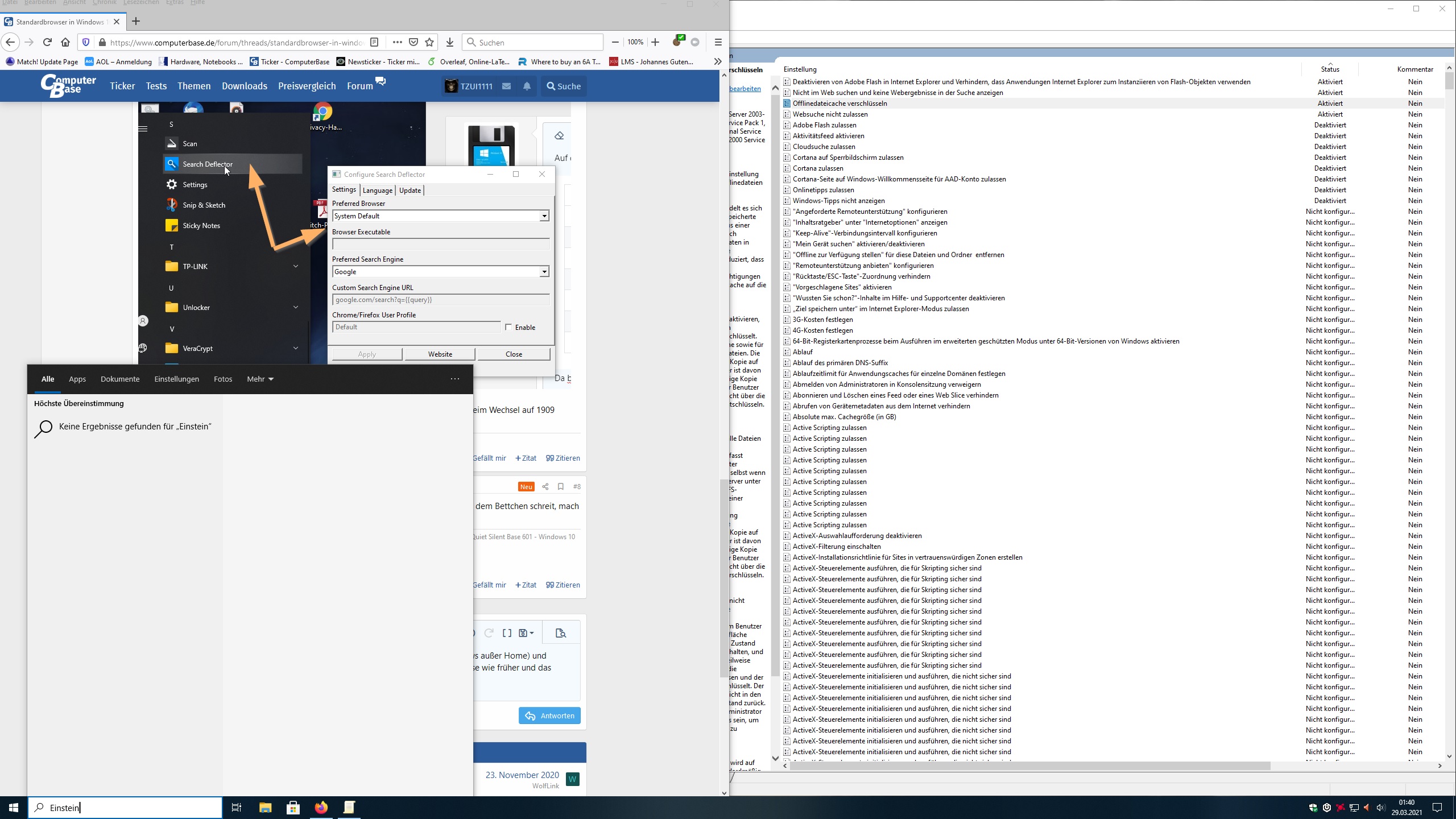The height and width of the screenshot is (819, 1456).
Task: Click Status column header in policy list
Action: pos(1330,69)
